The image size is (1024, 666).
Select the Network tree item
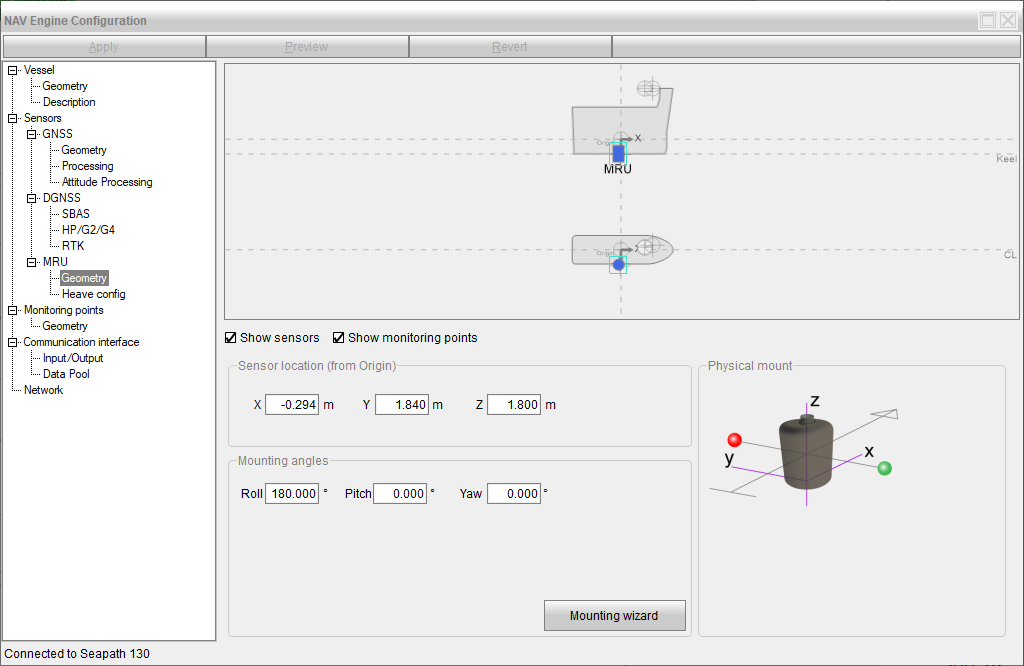click(x=43, y=390)
